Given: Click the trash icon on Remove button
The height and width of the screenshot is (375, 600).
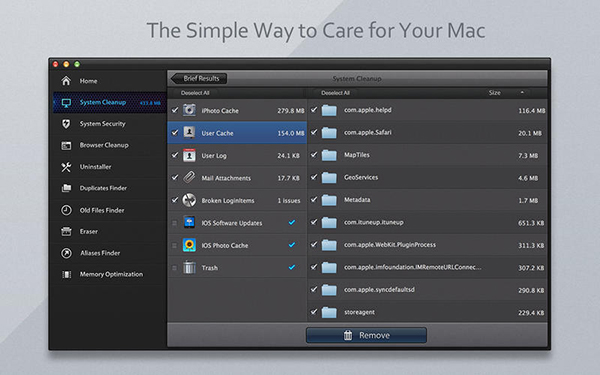Looking at the screenshot, I should [348, 335].
